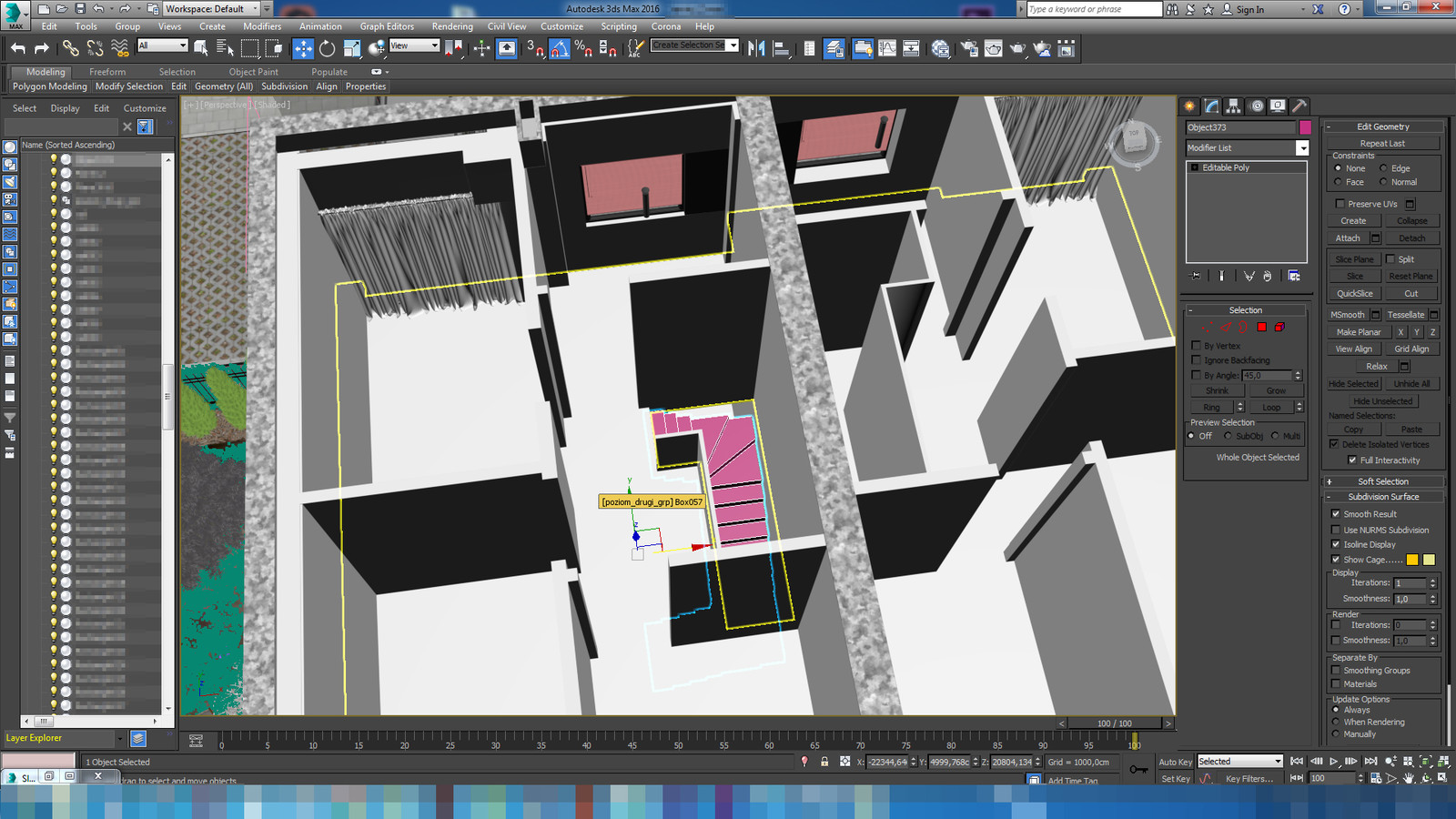Switch to the Freeform ribbon tab

(107, 72)
